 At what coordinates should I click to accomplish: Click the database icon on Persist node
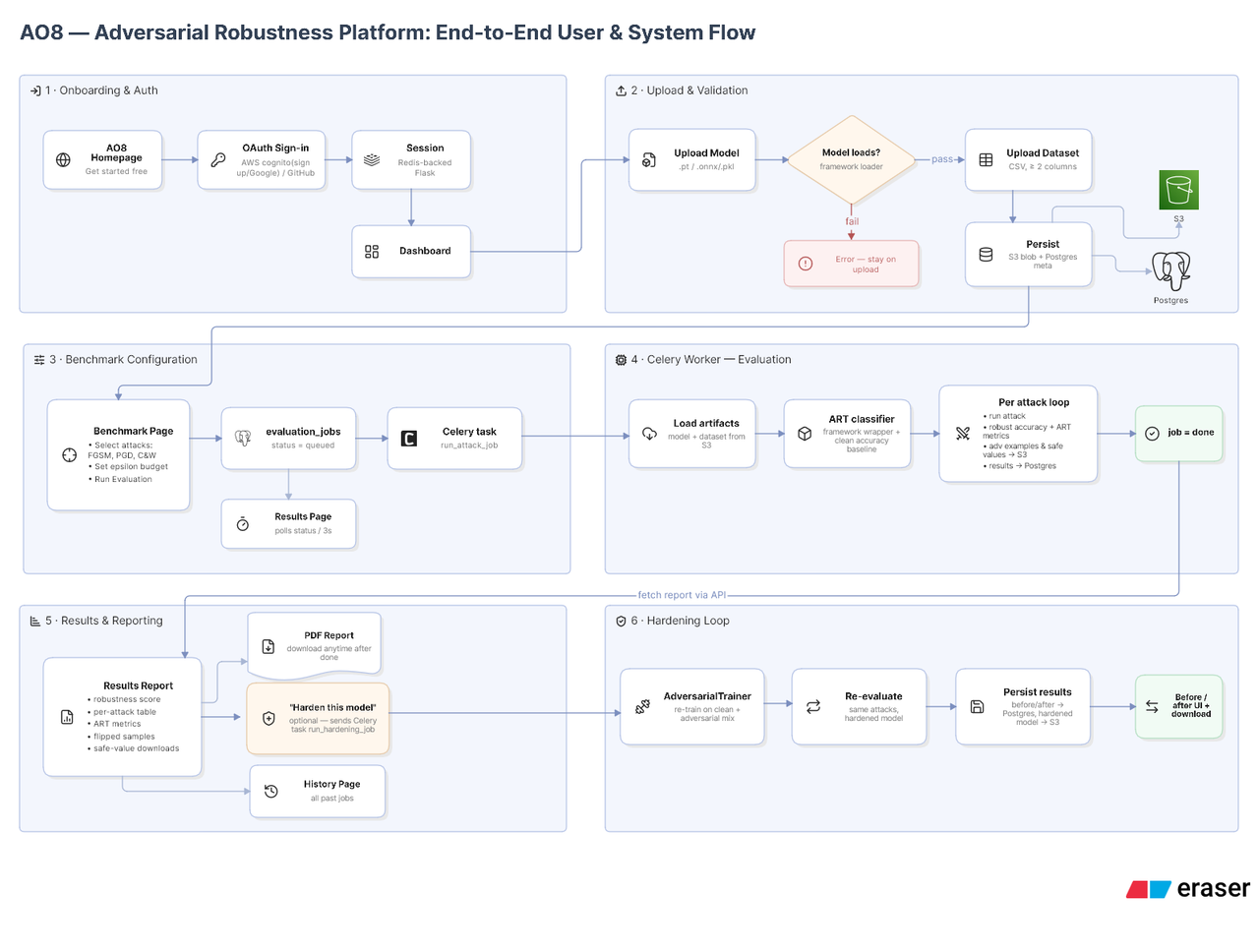[986, 254]
